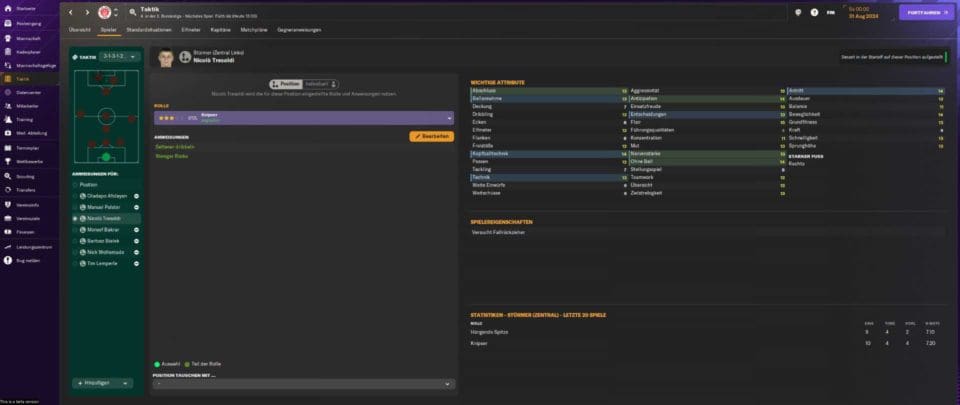Open the Gegneranweisungen tab
This screenshot has height=405, width=960.
click(298, 31)
